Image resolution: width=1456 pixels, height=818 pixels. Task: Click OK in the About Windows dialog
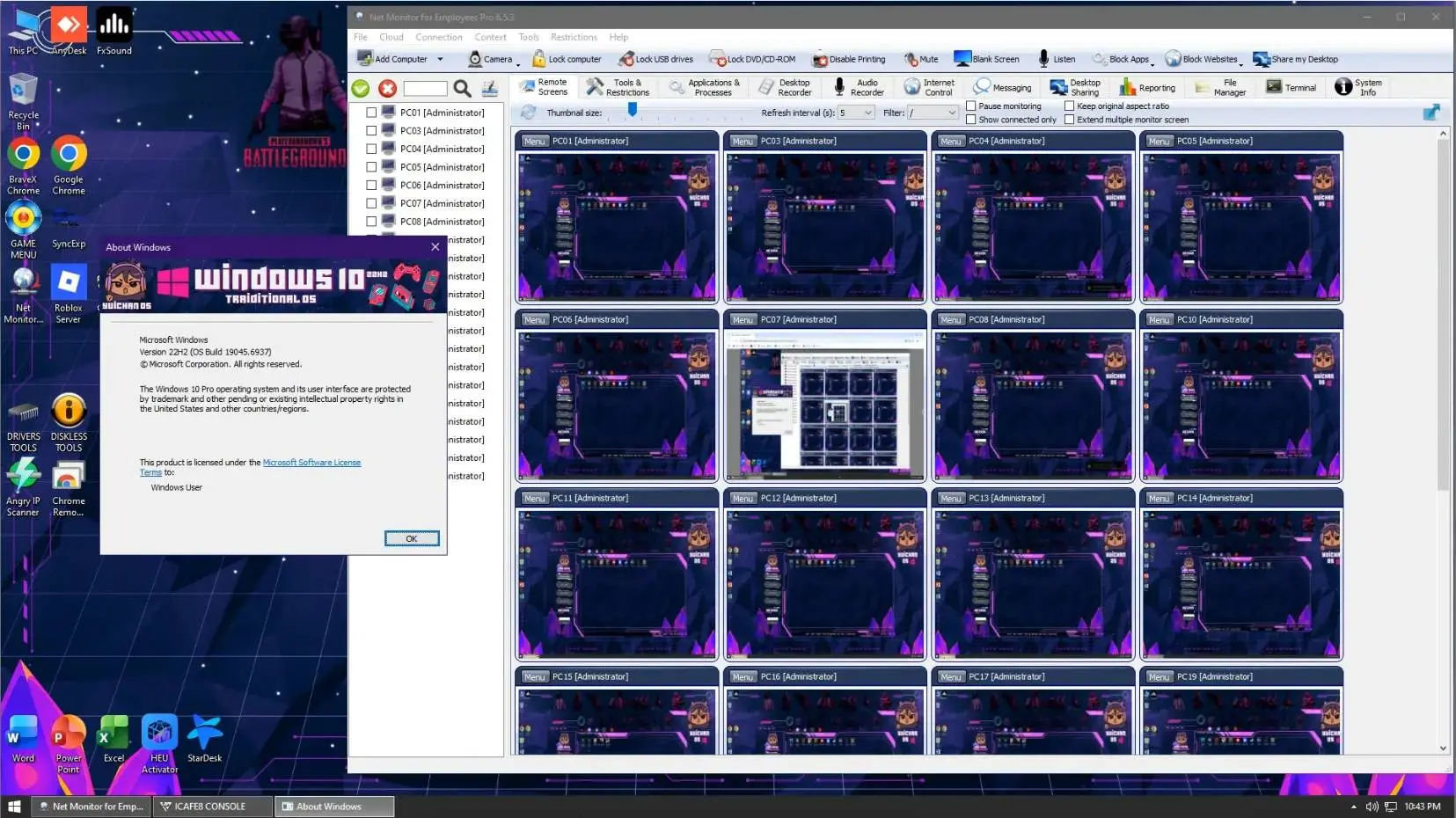(412, 538)
